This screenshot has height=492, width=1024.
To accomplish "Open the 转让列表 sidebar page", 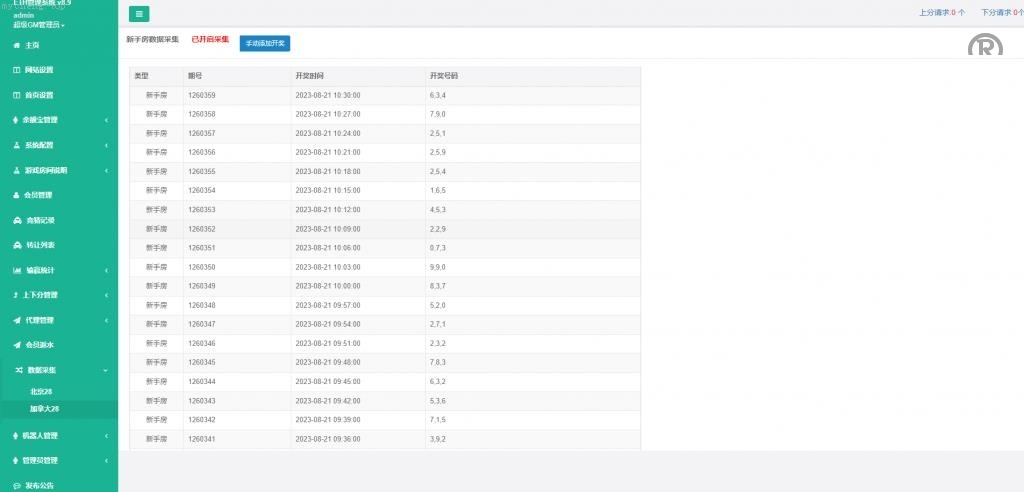I will (40, 245).
